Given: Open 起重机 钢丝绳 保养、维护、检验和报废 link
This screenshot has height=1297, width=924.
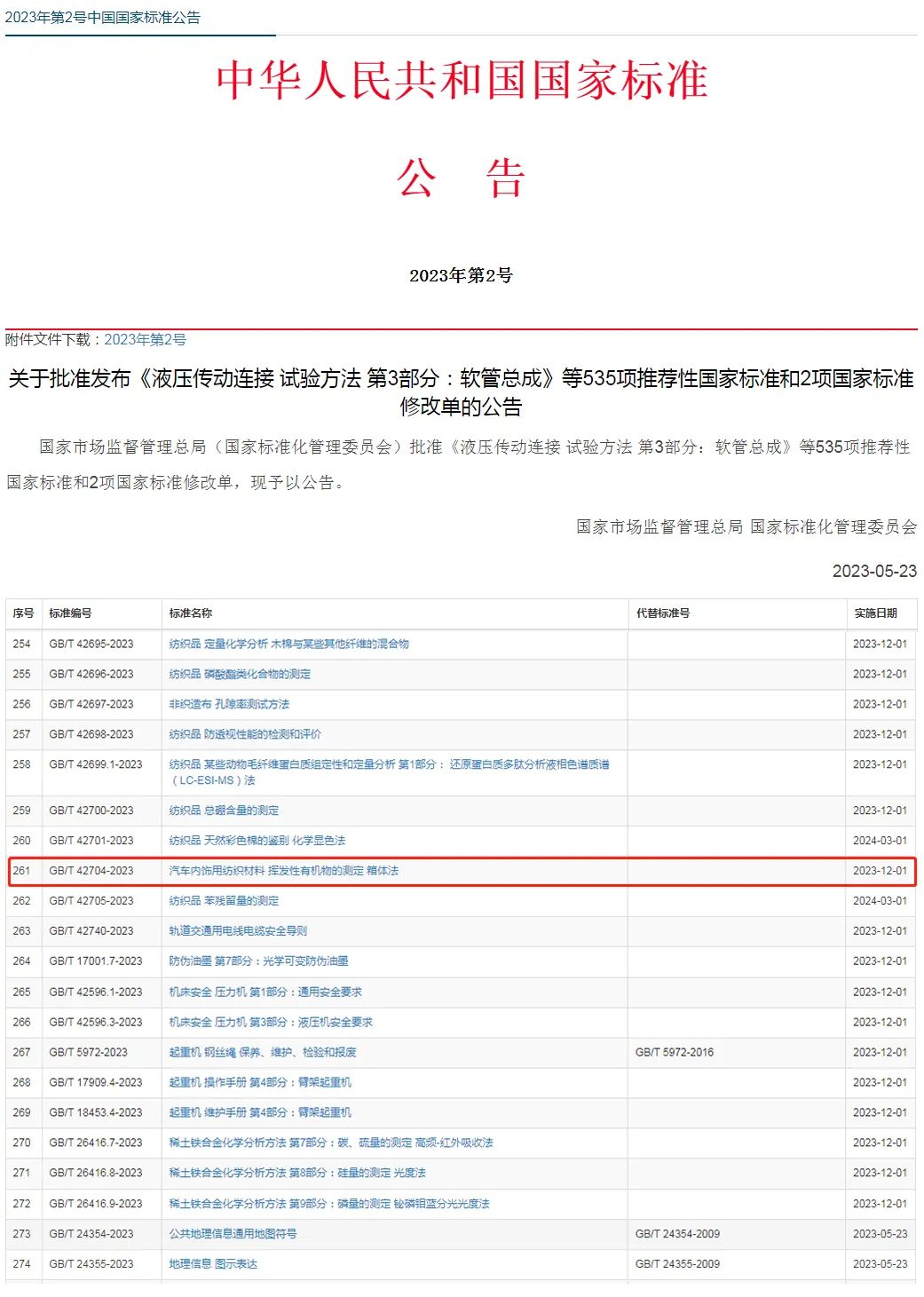Looking at the screenshot, I should coord(263,1052).
